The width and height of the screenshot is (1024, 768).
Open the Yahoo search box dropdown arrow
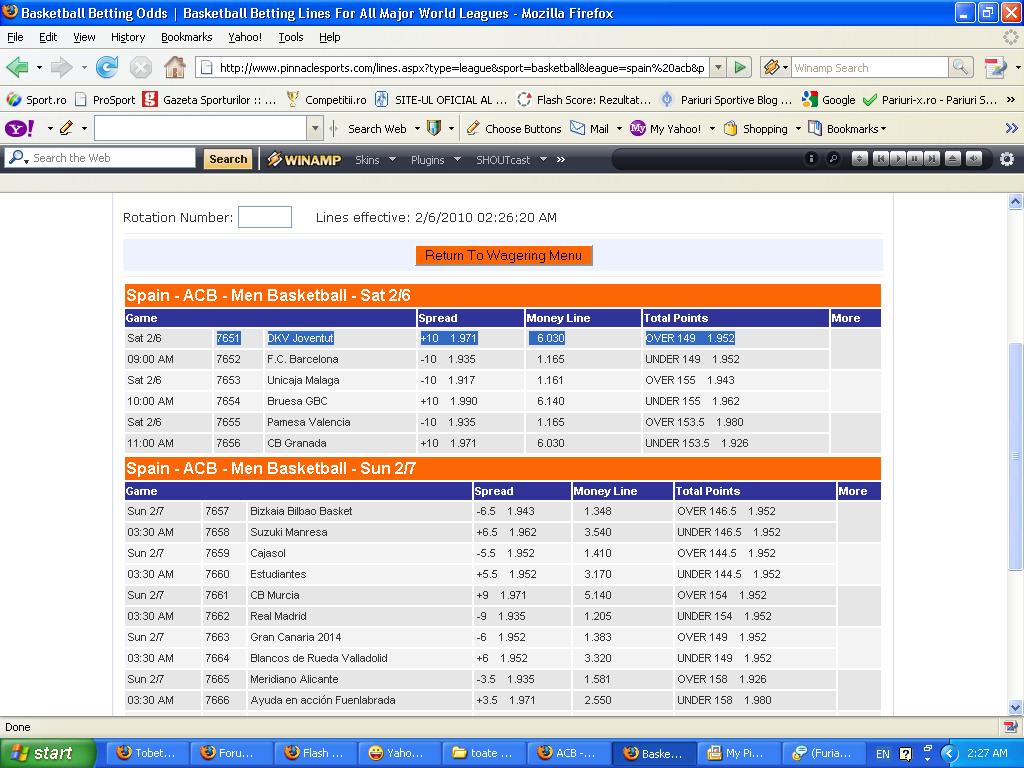tap(315, 128)
